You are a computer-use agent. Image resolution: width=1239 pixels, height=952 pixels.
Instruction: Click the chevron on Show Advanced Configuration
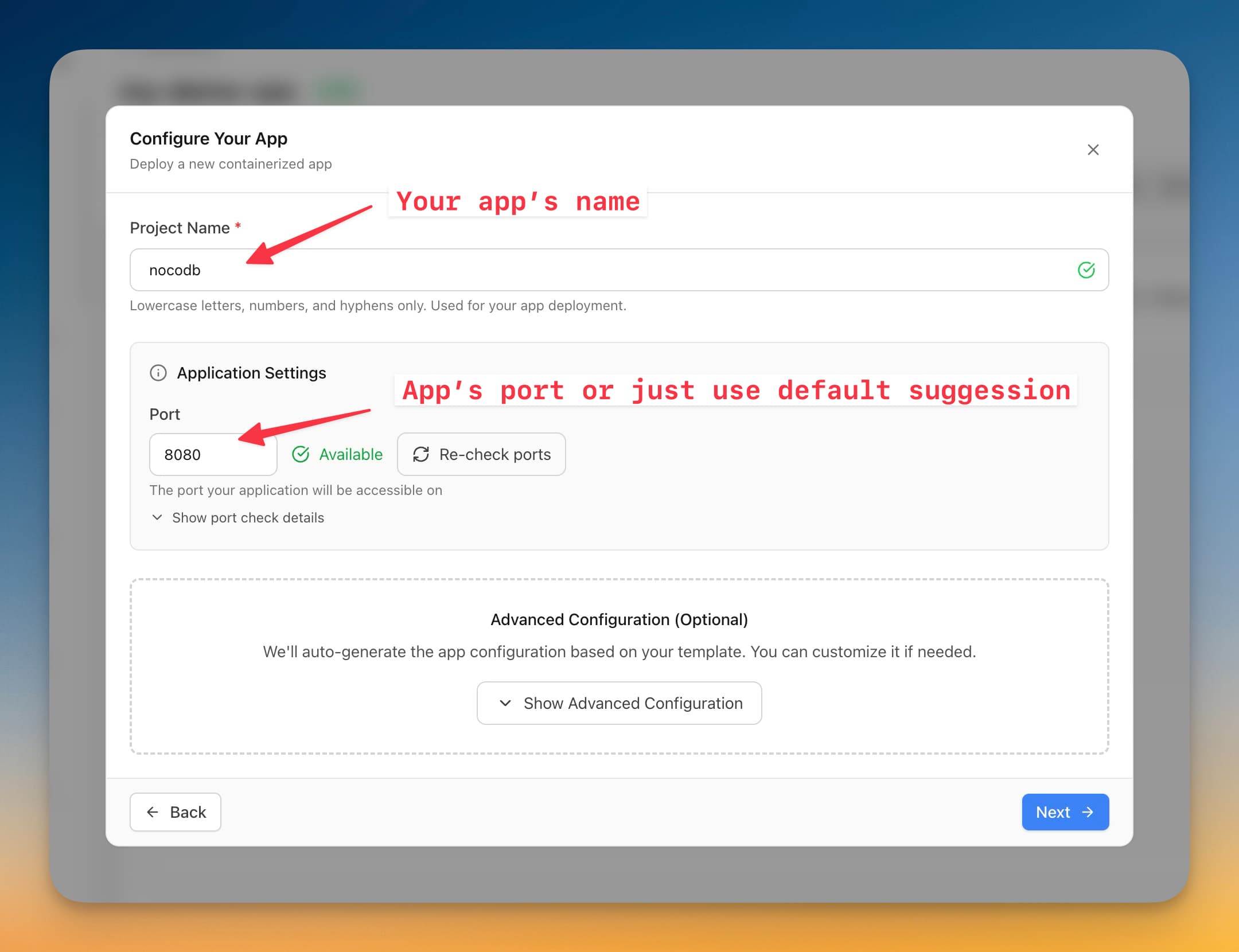tap(505, 703)
